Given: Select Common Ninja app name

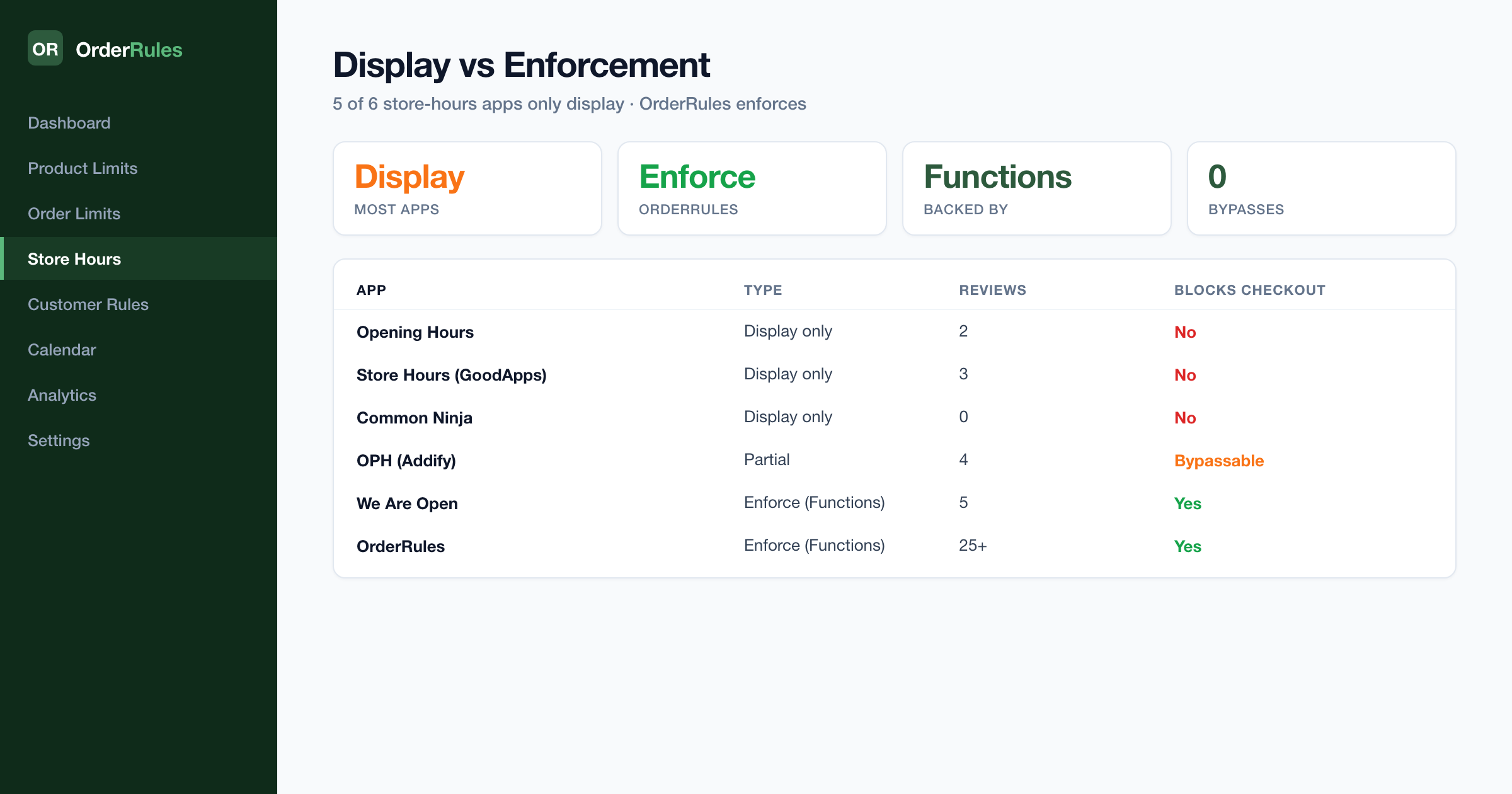Looking at the screenshot, I should tap(415, 418).
